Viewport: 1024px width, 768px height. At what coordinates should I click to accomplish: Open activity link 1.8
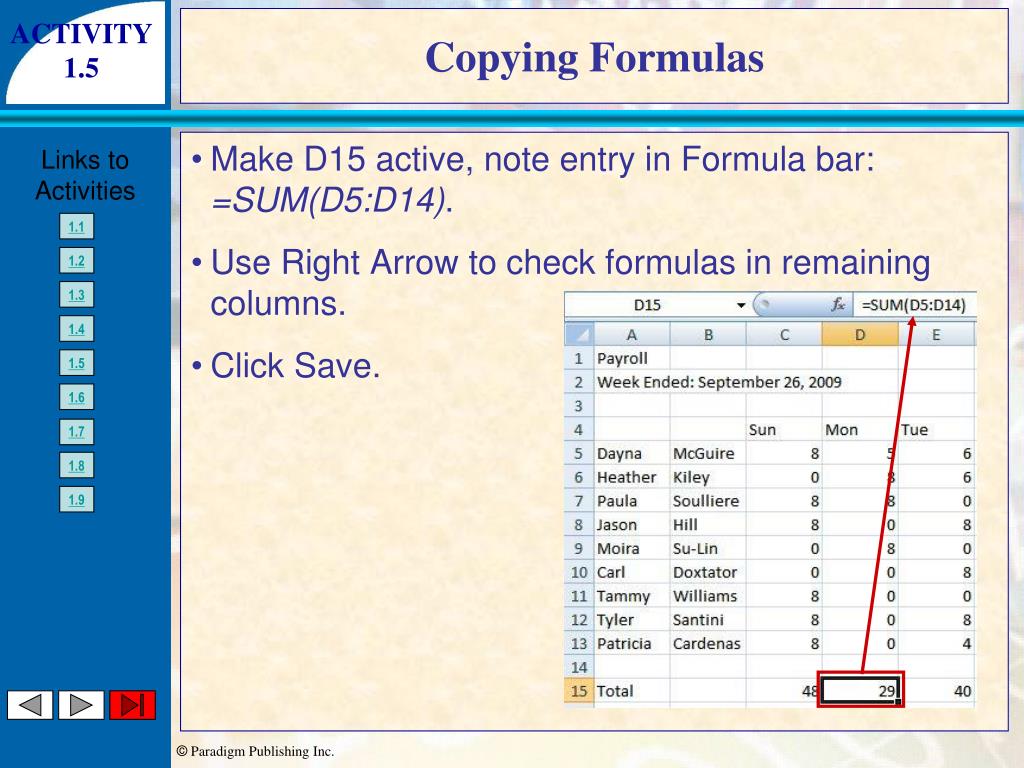point(76,466)
